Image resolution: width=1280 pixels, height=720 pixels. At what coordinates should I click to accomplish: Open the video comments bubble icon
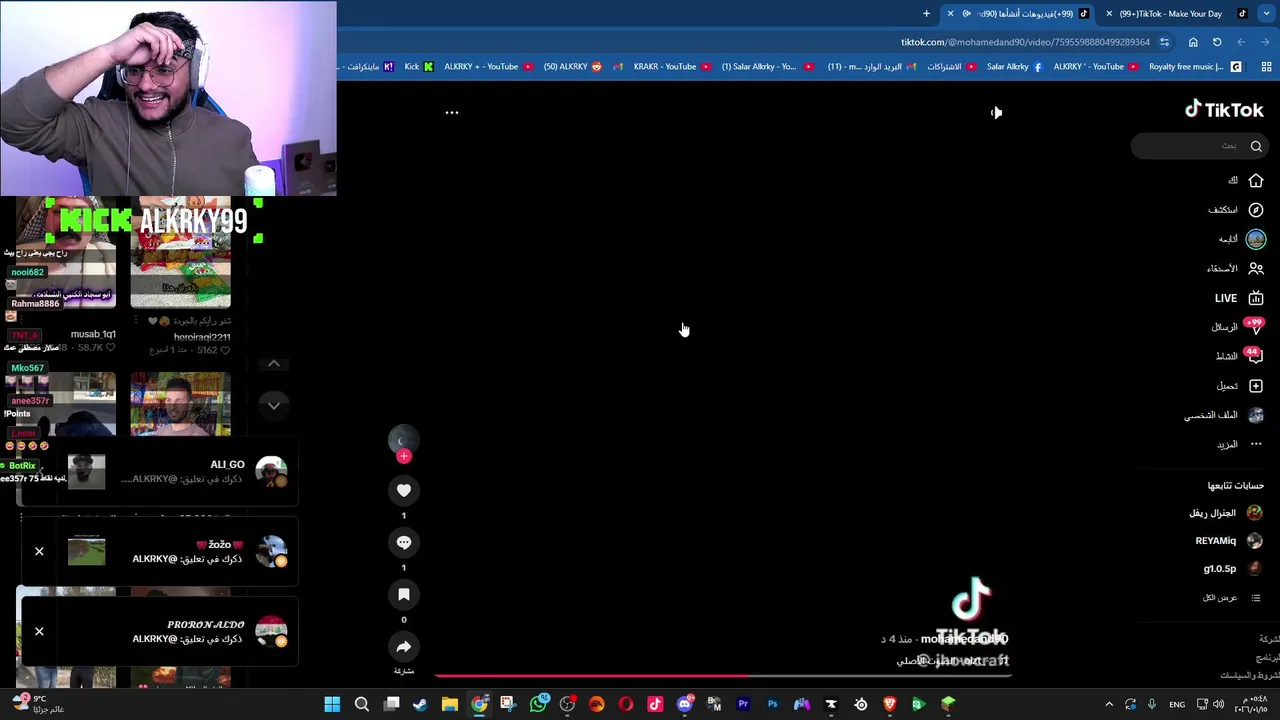(404, 542)
